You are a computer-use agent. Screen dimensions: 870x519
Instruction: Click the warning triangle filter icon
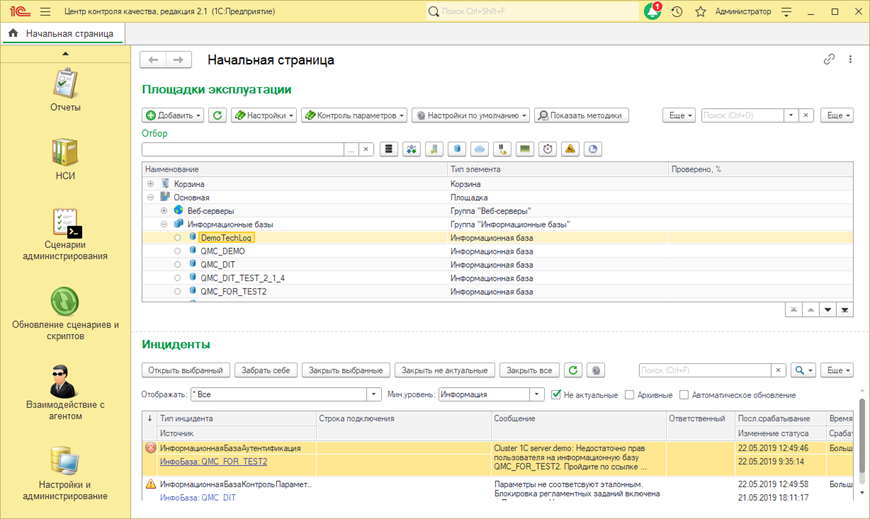tap(570, 149)
